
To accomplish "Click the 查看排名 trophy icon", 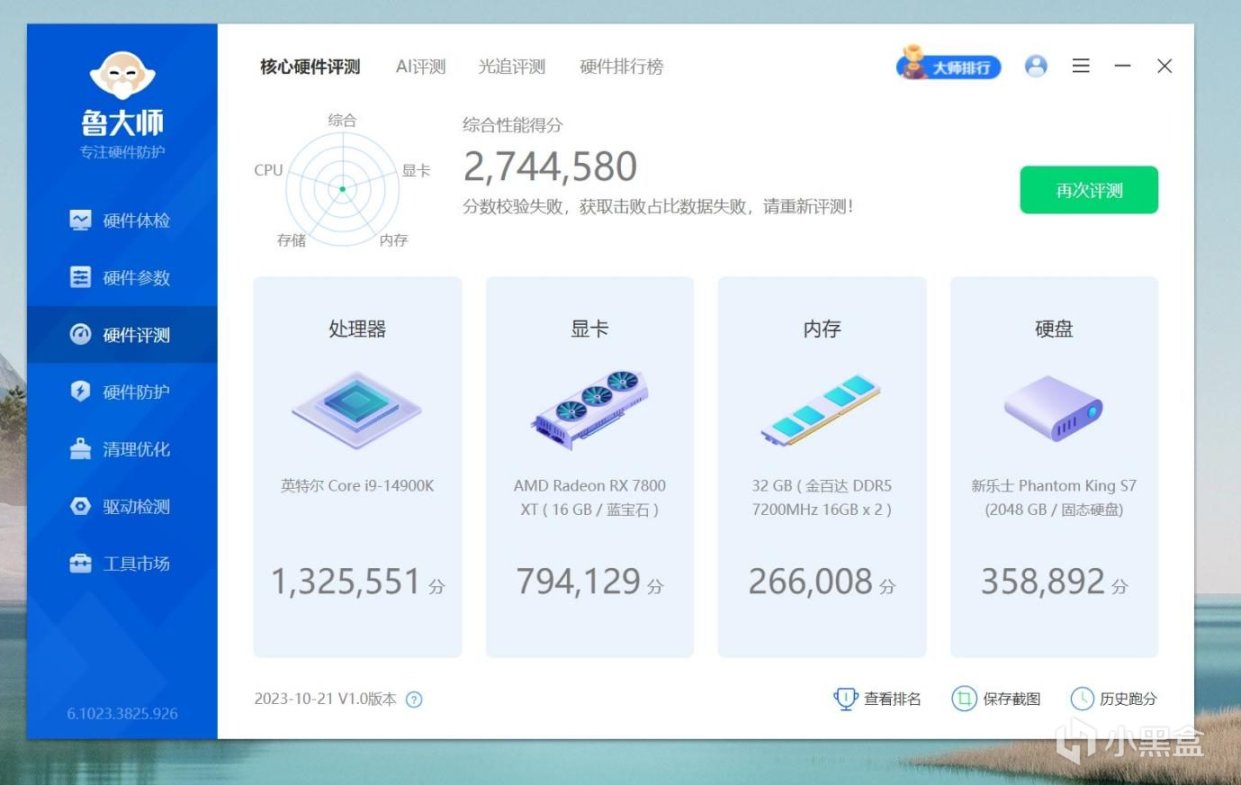I will pyautogui.click(x=846, y=698).
